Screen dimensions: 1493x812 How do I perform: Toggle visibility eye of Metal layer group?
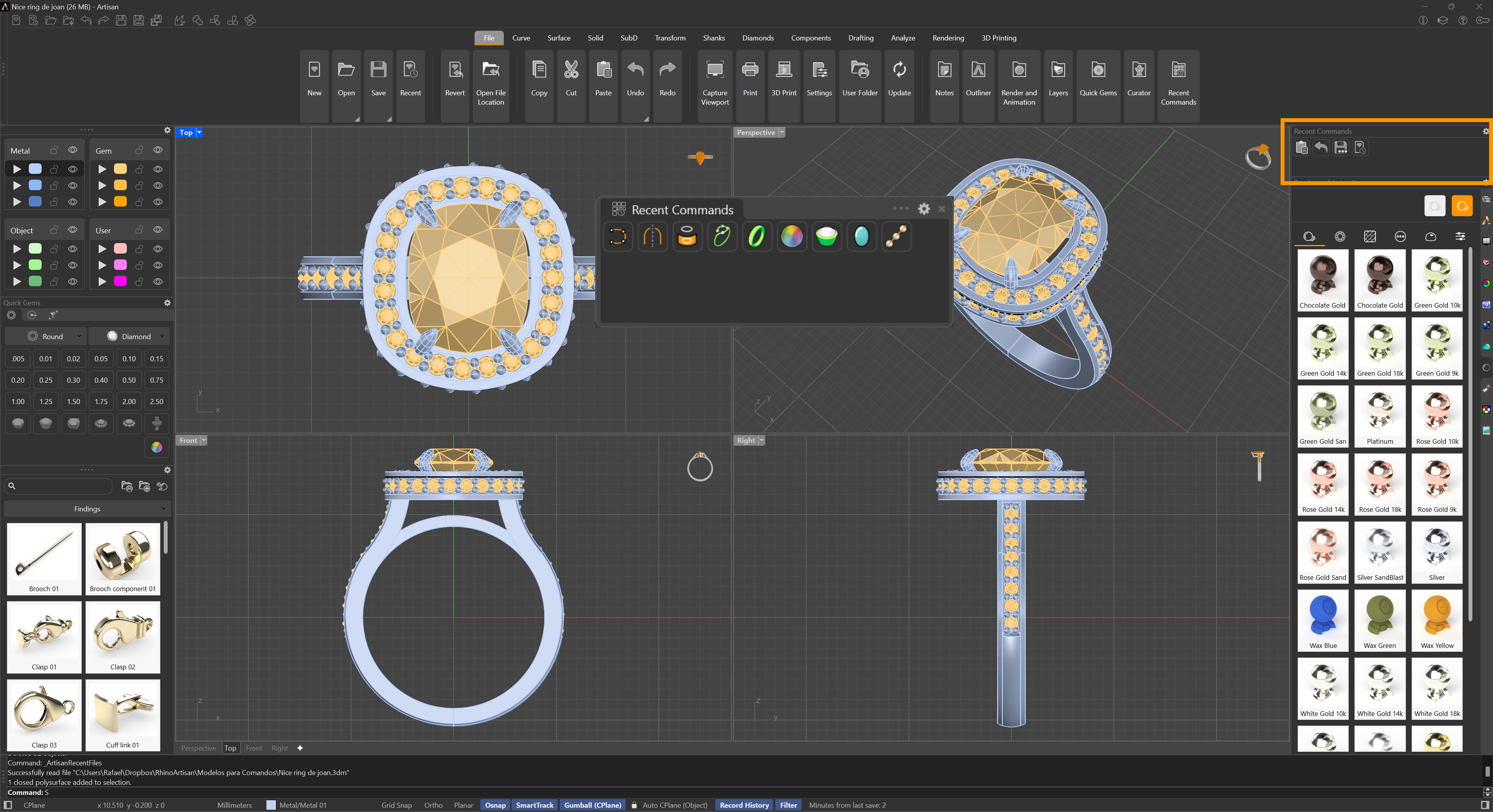(72, 150)
